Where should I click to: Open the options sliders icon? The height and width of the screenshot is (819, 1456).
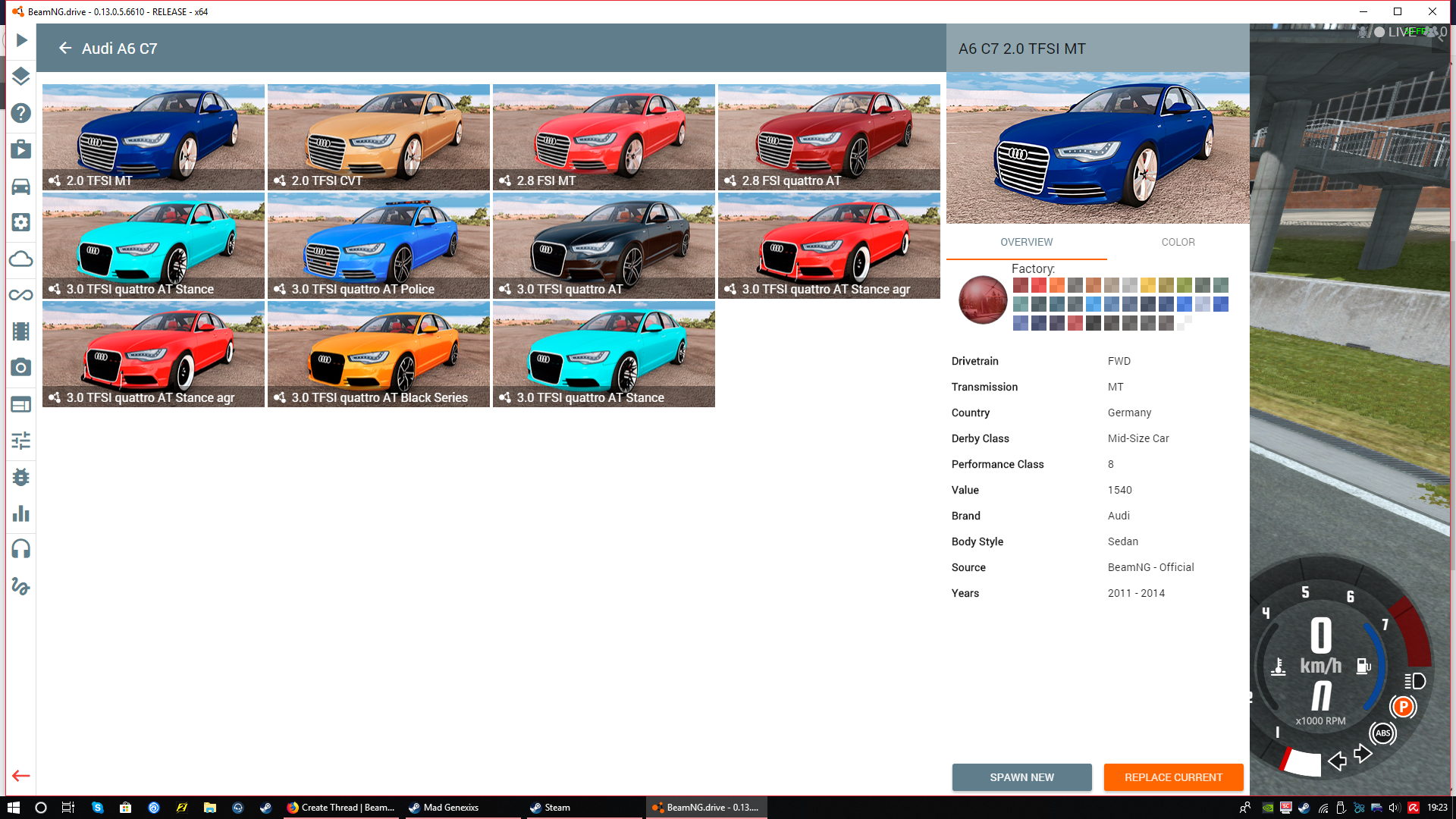21,441
